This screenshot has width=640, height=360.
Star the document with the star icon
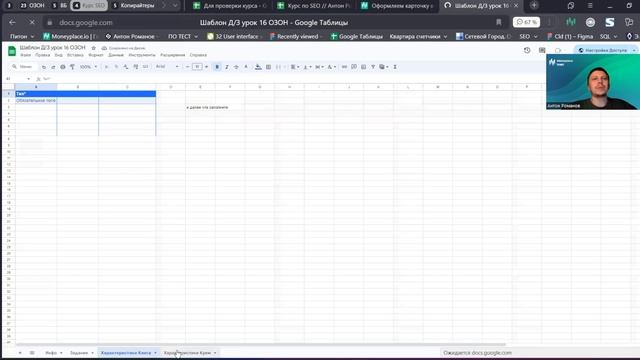pyautogui.click(x=93, y=48)
